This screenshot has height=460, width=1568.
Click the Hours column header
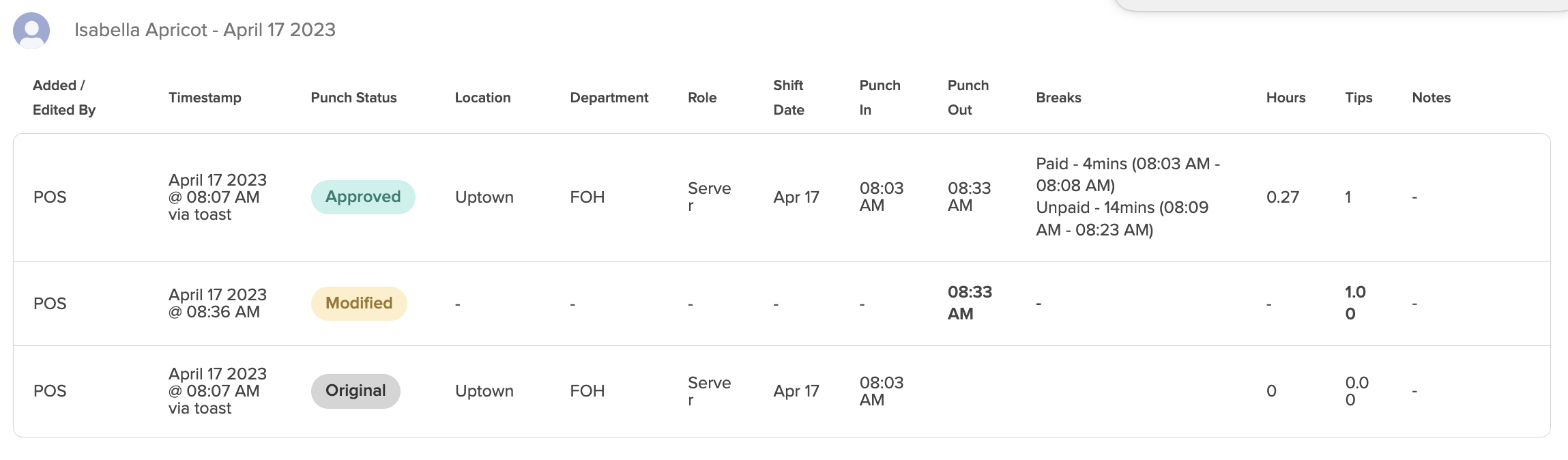1286,98
